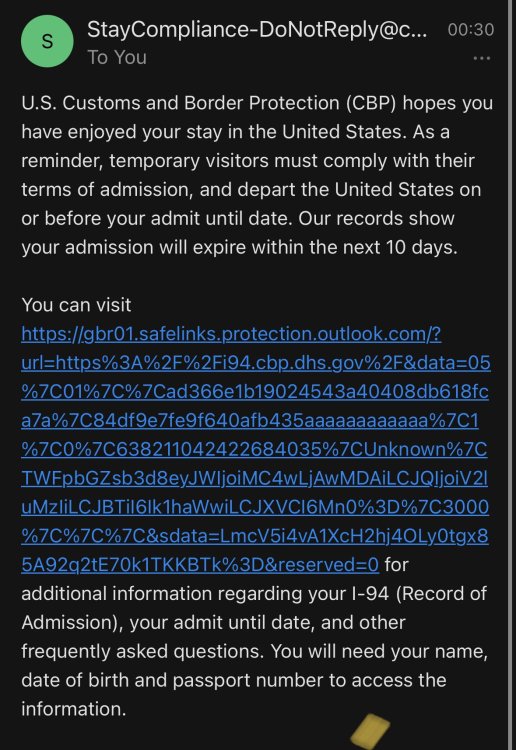Tap the "You can visit" text line
Screen dimensions: 516x750
76,305
